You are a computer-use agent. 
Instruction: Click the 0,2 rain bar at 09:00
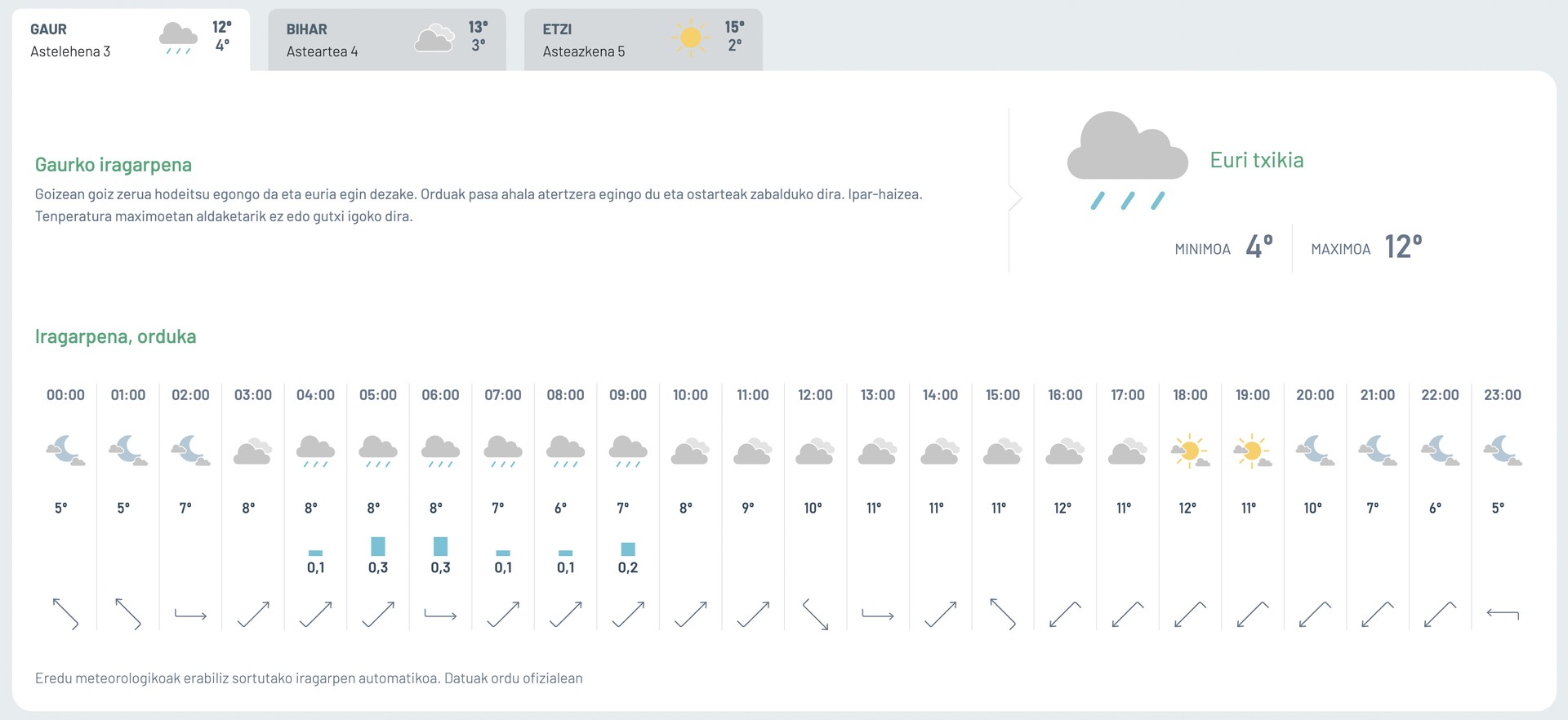[628, 549]
